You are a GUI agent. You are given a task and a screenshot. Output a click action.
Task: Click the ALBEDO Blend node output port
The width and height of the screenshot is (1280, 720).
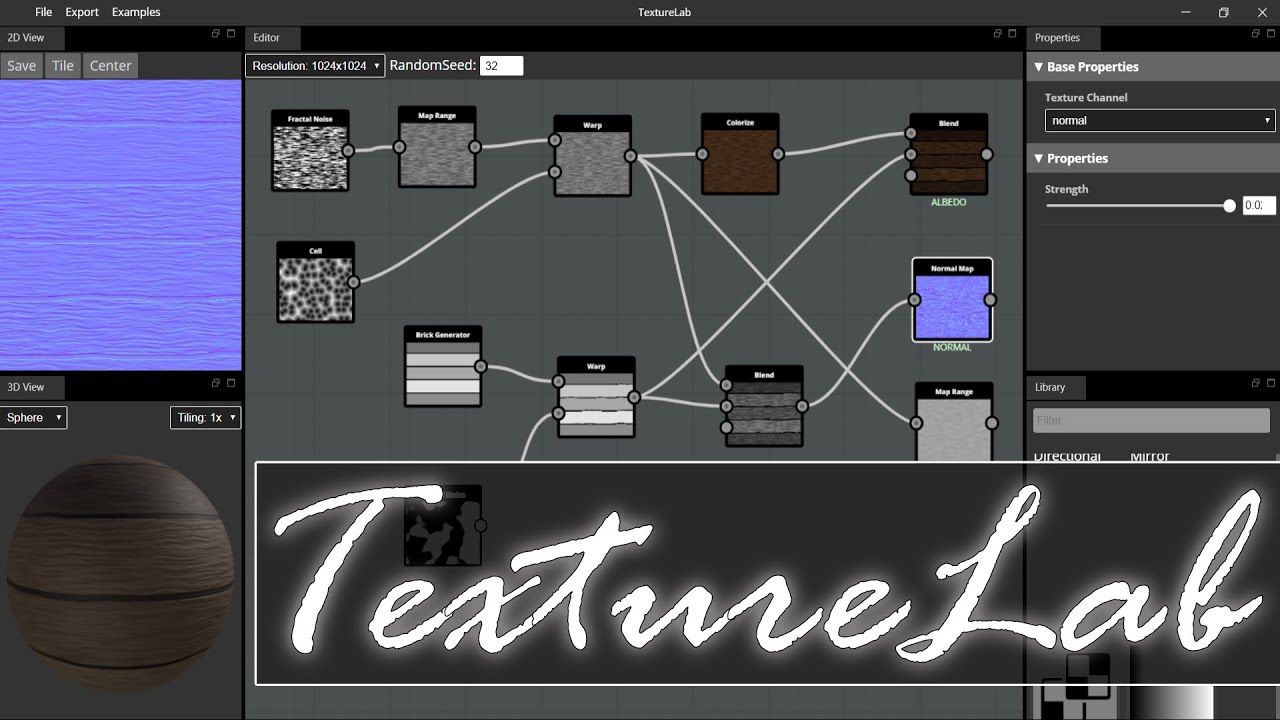click(x=987, y=155)
